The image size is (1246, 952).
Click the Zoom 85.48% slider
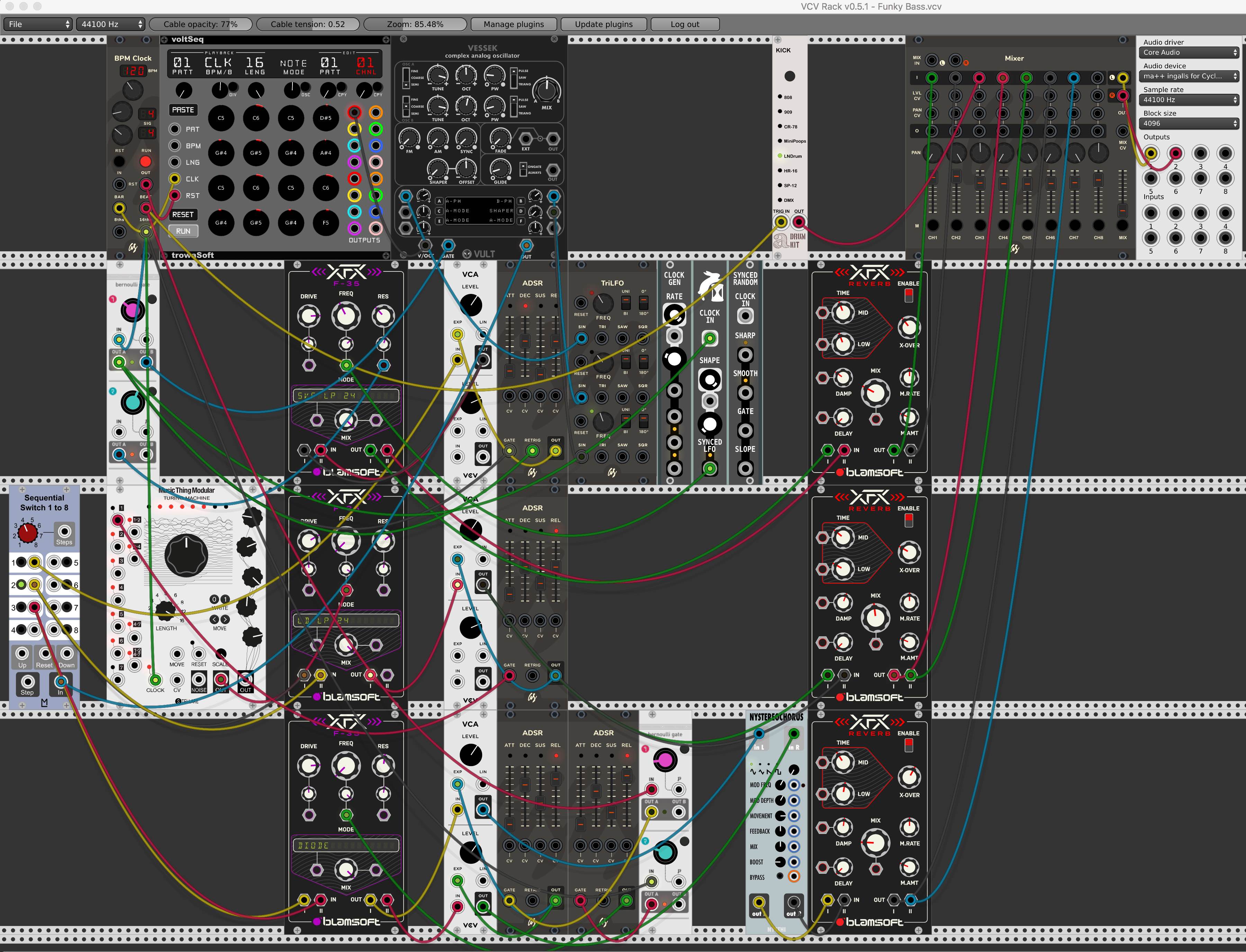tap(415, 24)
